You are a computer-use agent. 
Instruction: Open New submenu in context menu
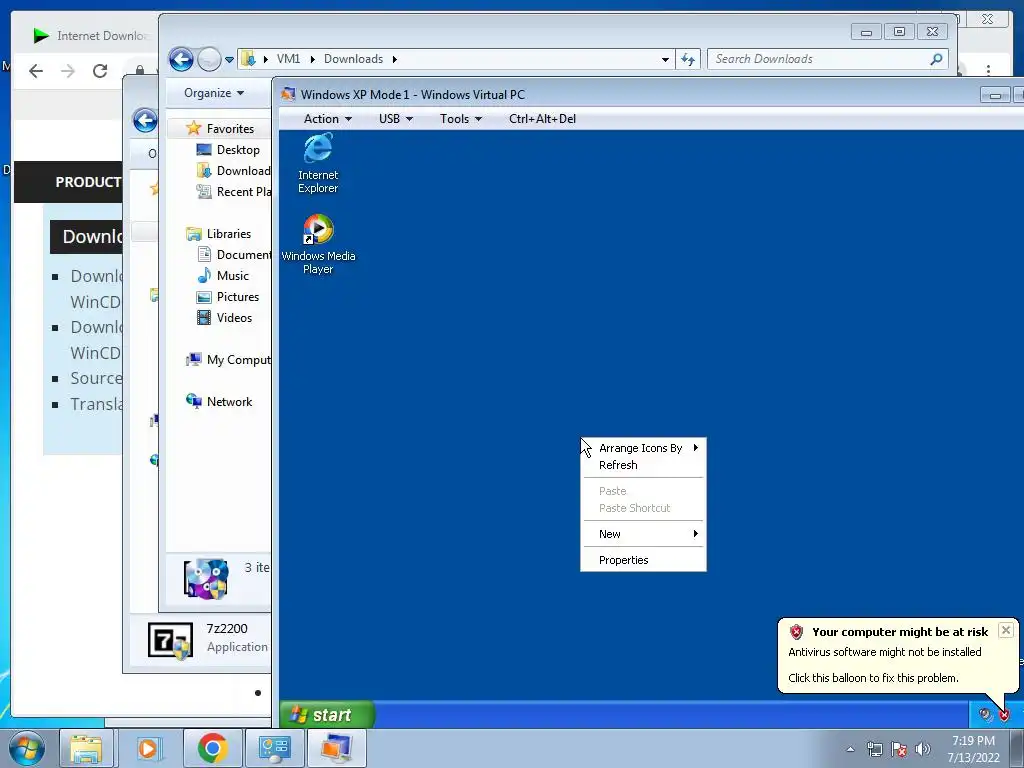643,534
